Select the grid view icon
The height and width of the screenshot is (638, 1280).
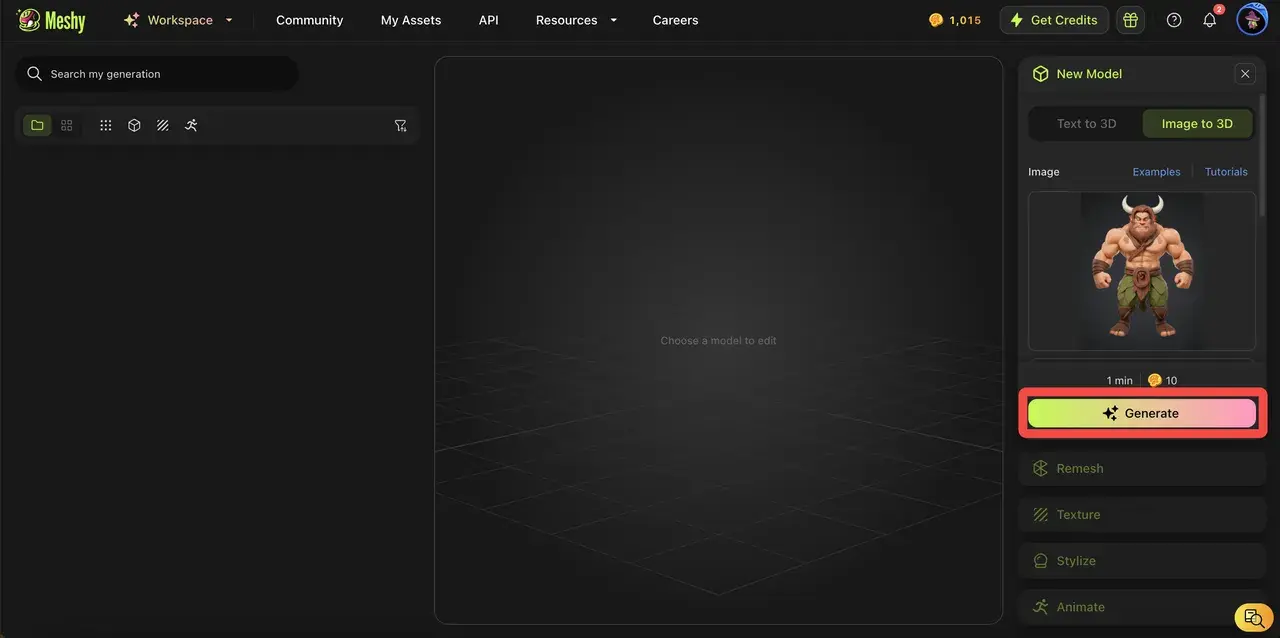pos(66,125)
